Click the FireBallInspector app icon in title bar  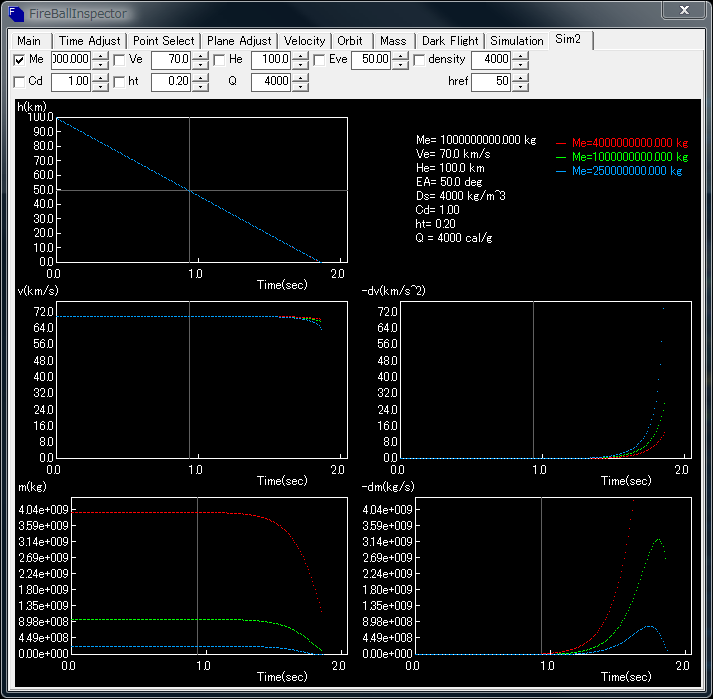(16, 14)
